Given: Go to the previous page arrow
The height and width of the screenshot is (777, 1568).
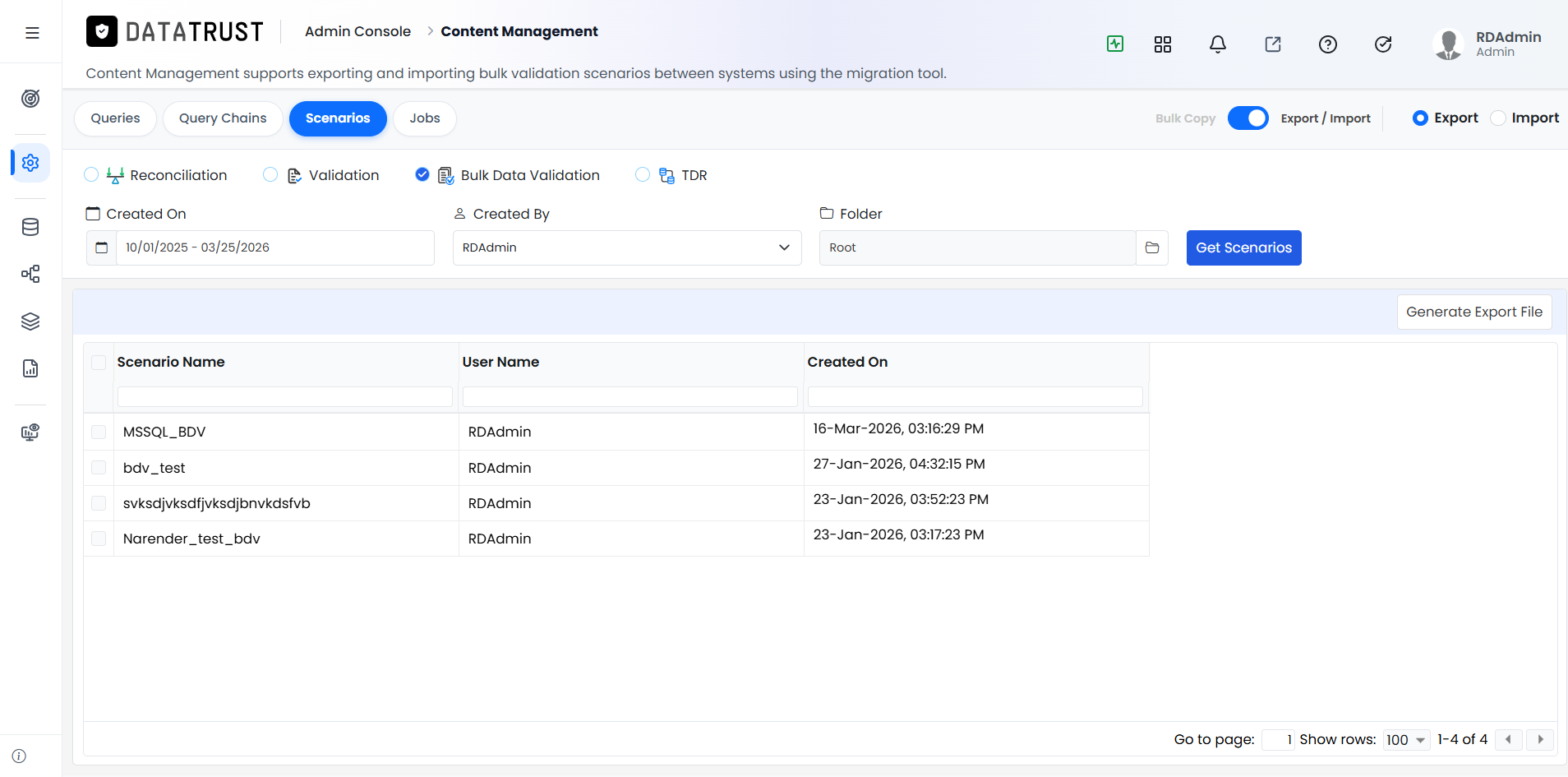Looking at the screenshot, I should (x=1508, y=739).
